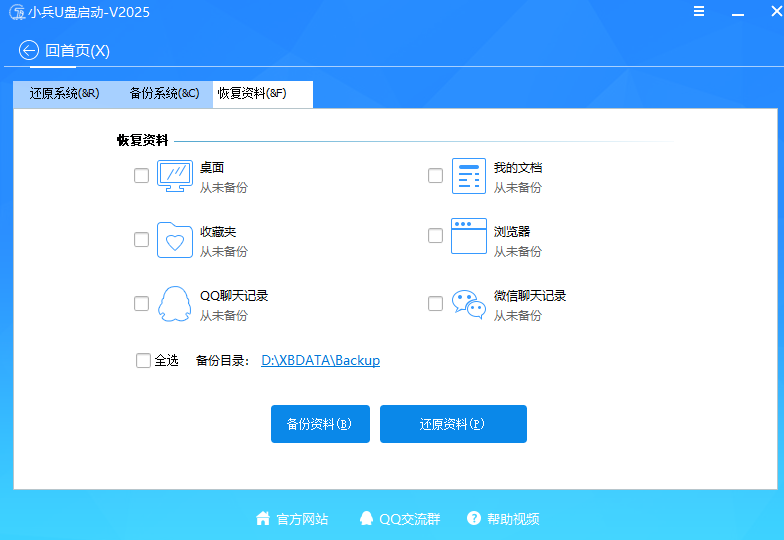Click 从未备份 status under 我的文档
This screenshot has width=784, height=540.
[518, 188]
